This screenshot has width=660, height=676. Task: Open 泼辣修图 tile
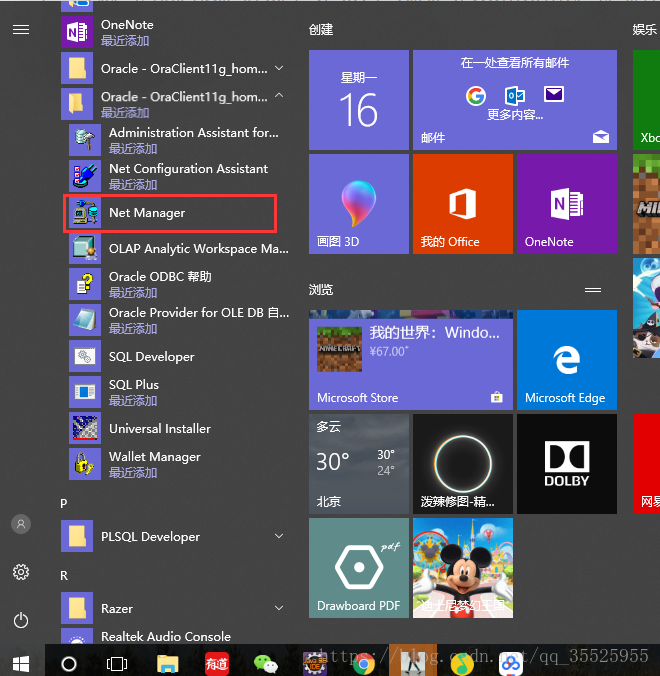(x=463, y=464)
